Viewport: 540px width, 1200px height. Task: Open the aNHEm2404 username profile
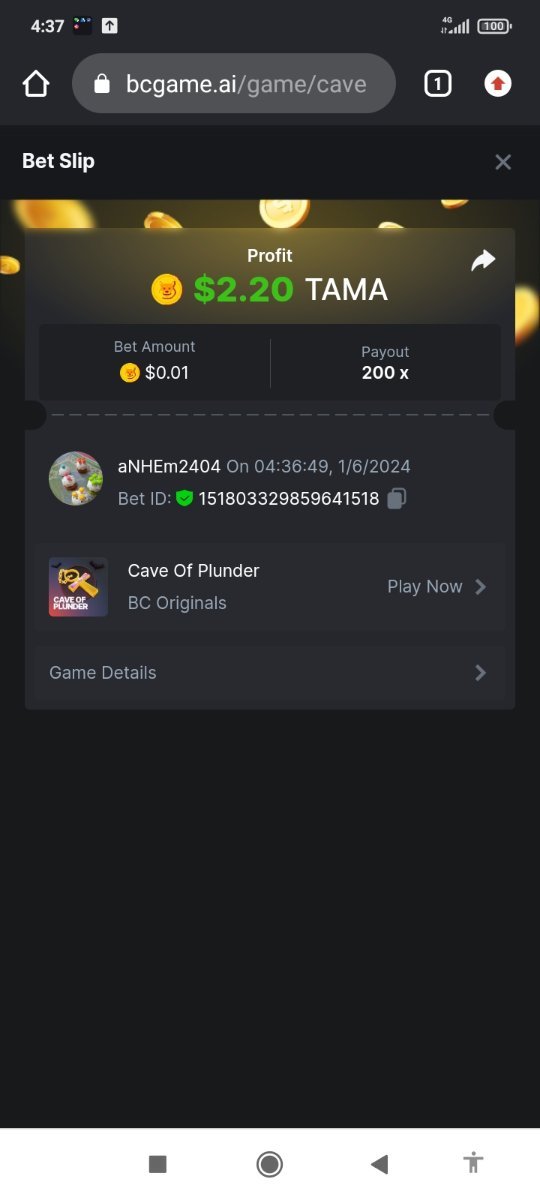tap(169, 466)
